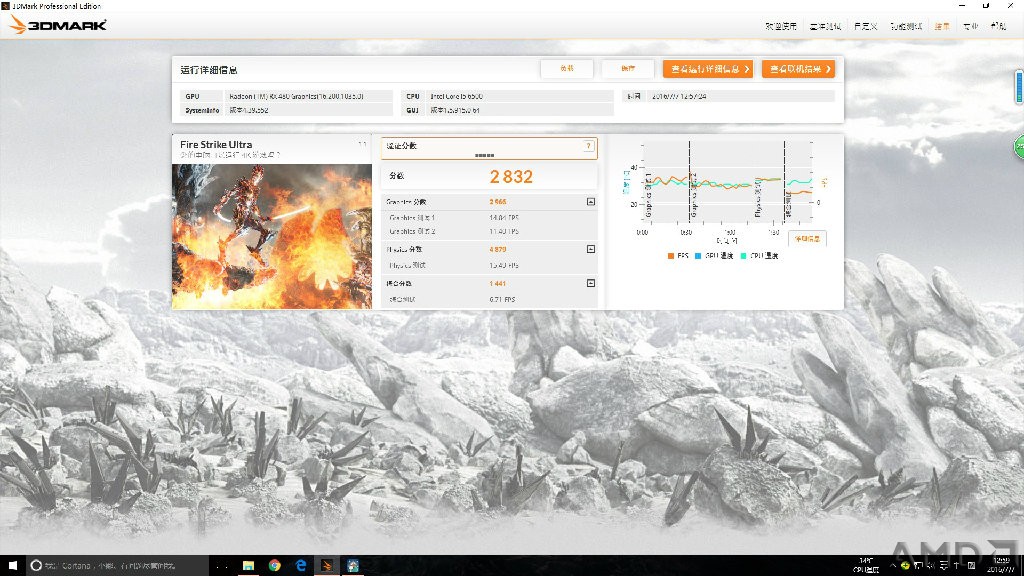The width and height of the screenshot is (1024, 576).
Task: Collapse the Graphics score section
Action: pos(590,202)
